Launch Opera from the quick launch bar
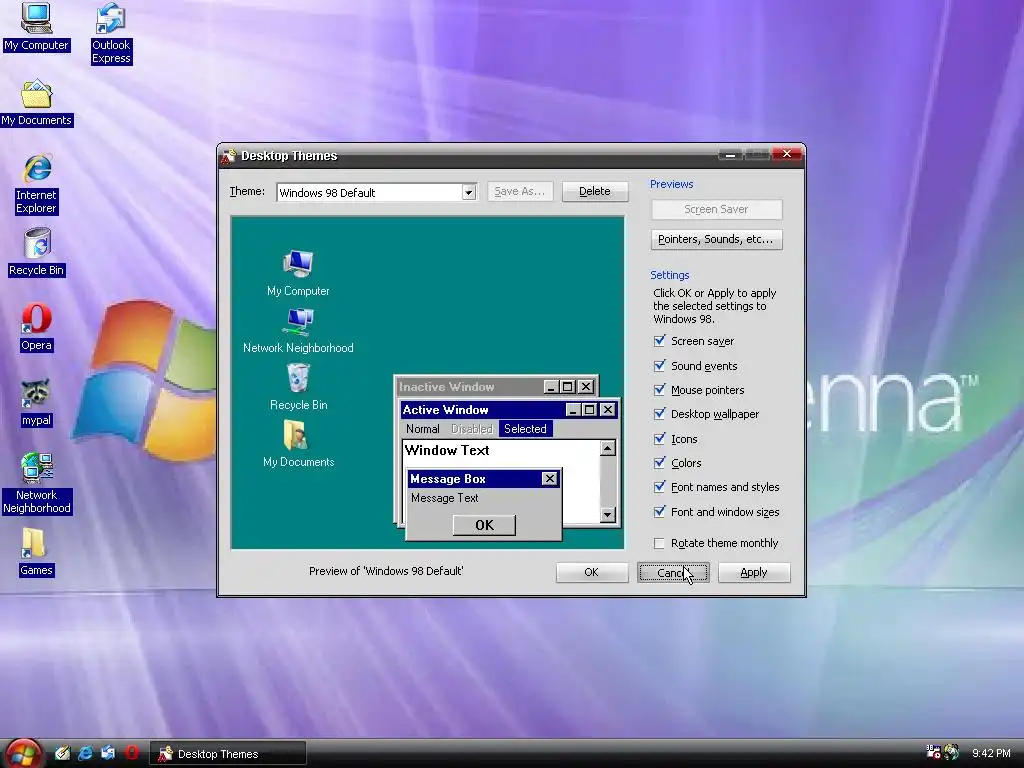 (x=131, y=753)
